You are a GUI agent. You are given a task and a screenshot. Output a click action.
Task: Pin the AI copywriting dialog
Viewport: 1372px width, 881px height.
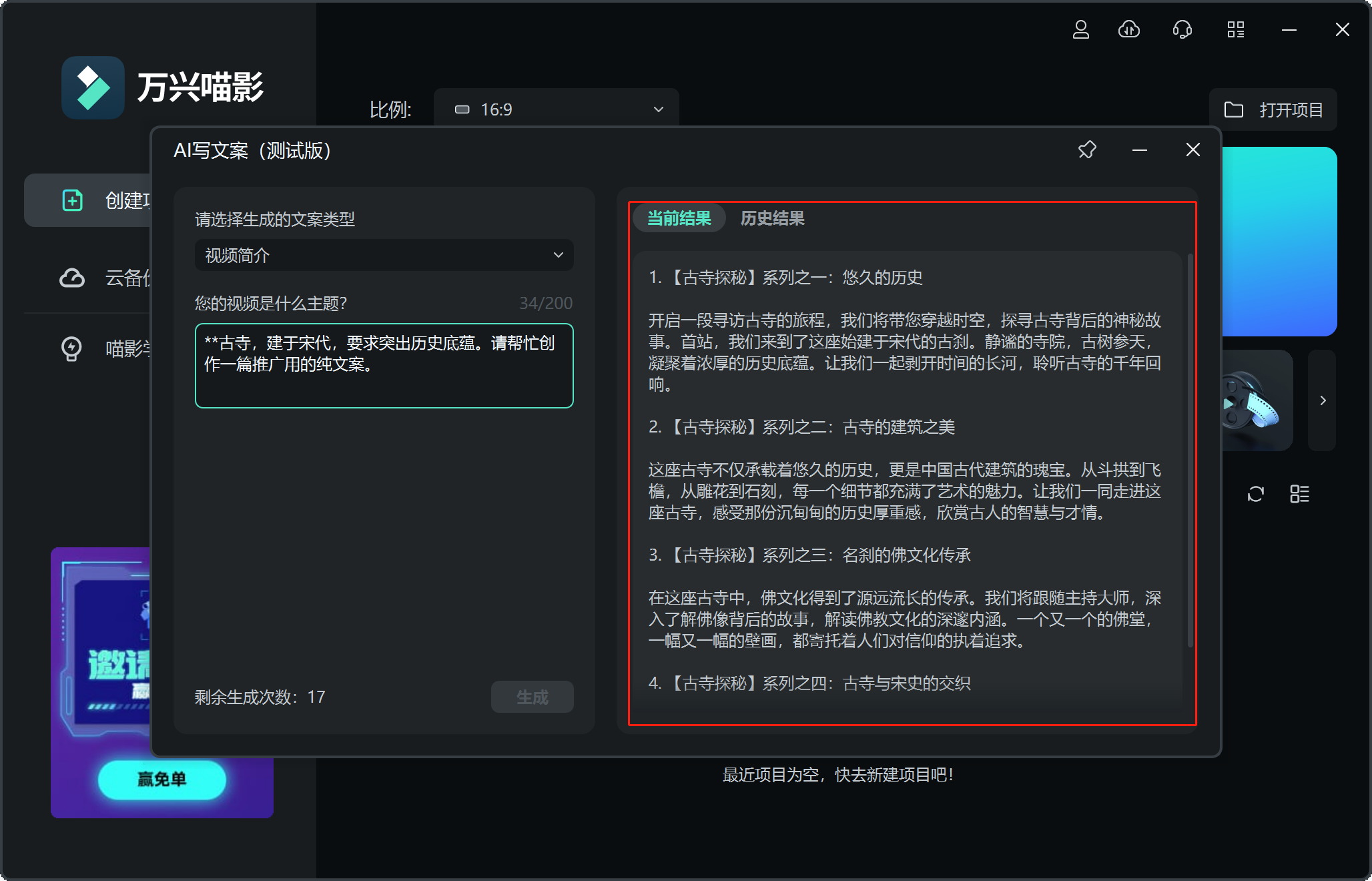tap(1087, 150)
